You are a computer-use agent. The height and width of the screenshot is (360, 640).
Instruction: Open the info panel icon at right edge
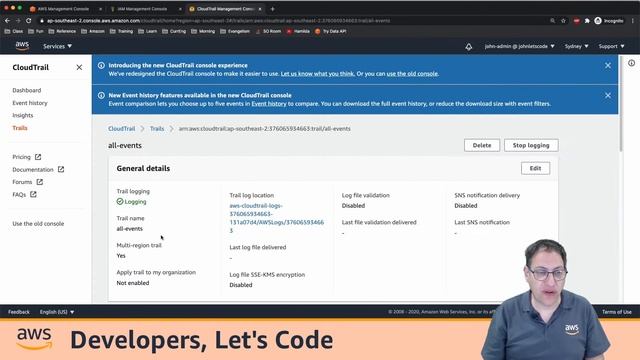[x=631, y=63]
